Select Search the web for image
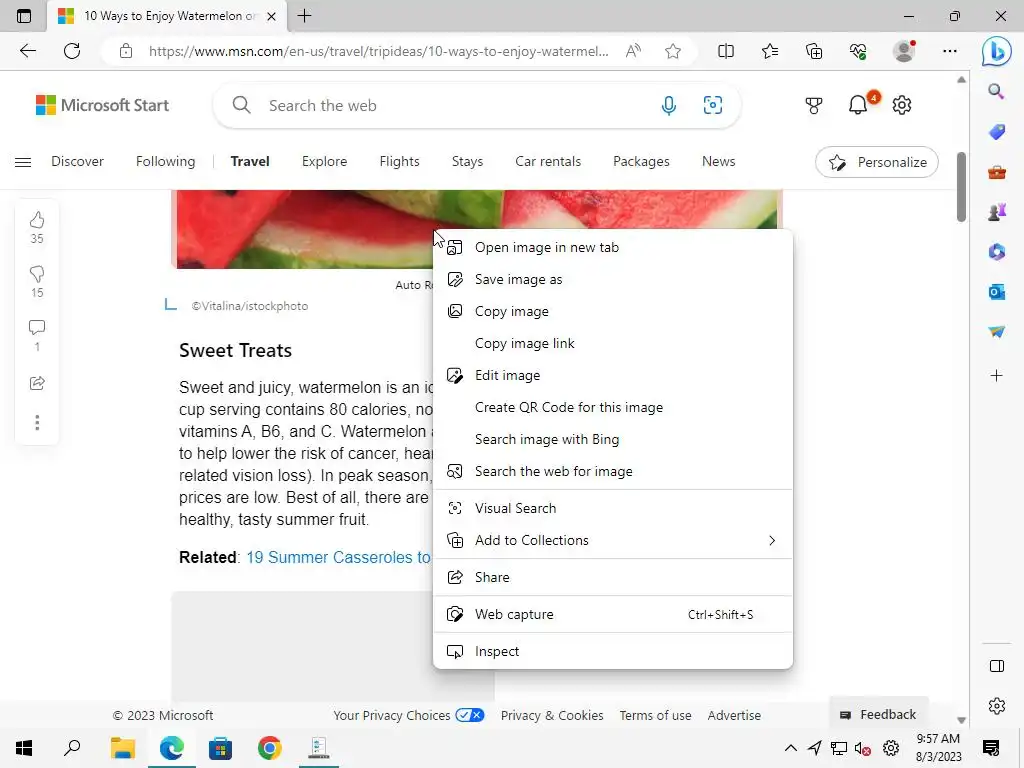The width and height of the screenshot is (1024, 768). point(613,472)
